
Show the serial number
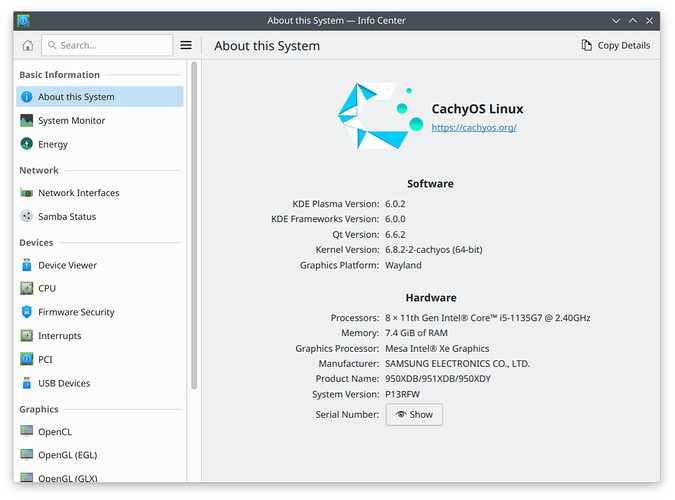[x=414, y=415]
